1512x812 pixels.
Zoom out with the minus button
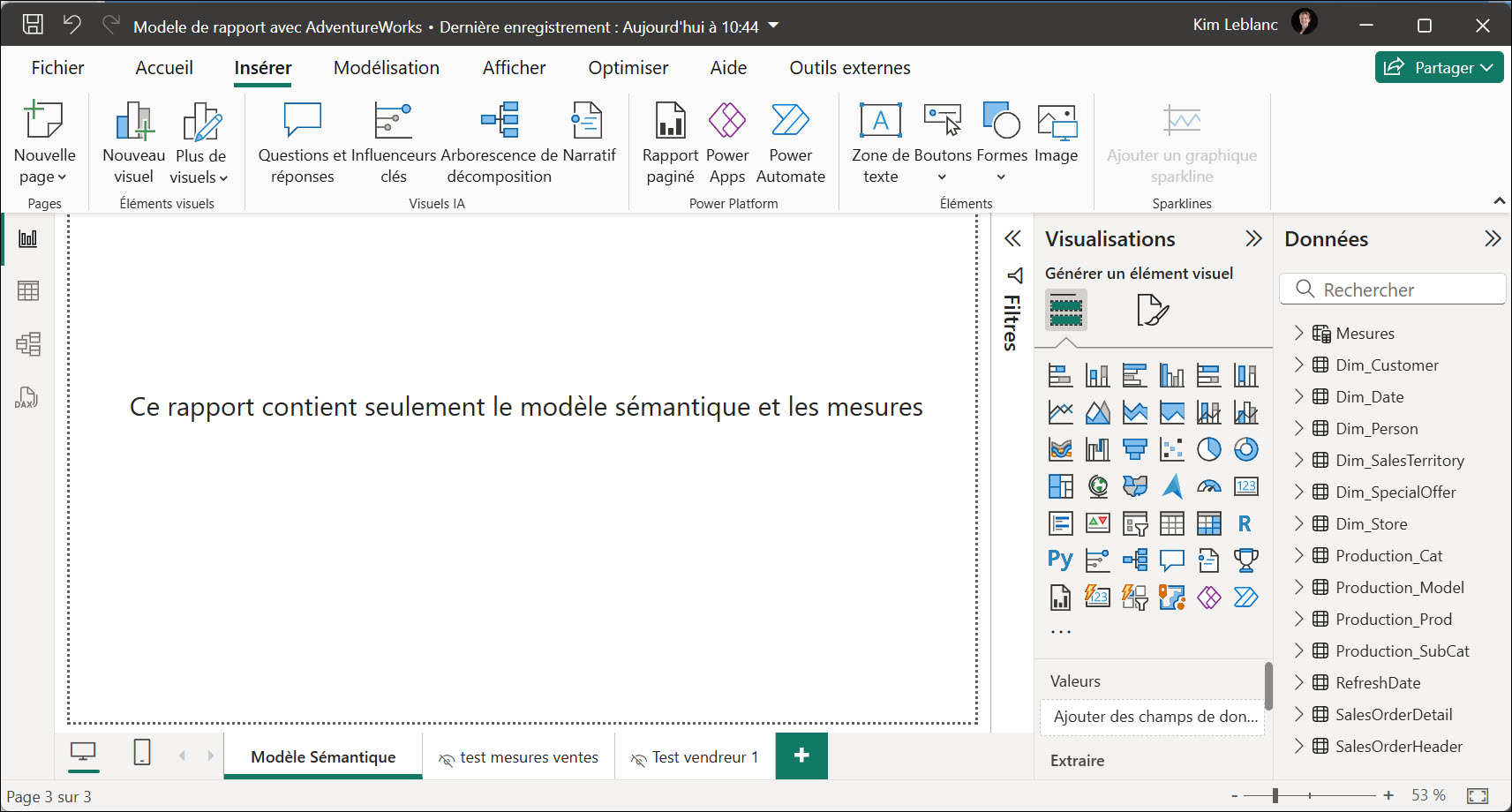coord(1235,795)
